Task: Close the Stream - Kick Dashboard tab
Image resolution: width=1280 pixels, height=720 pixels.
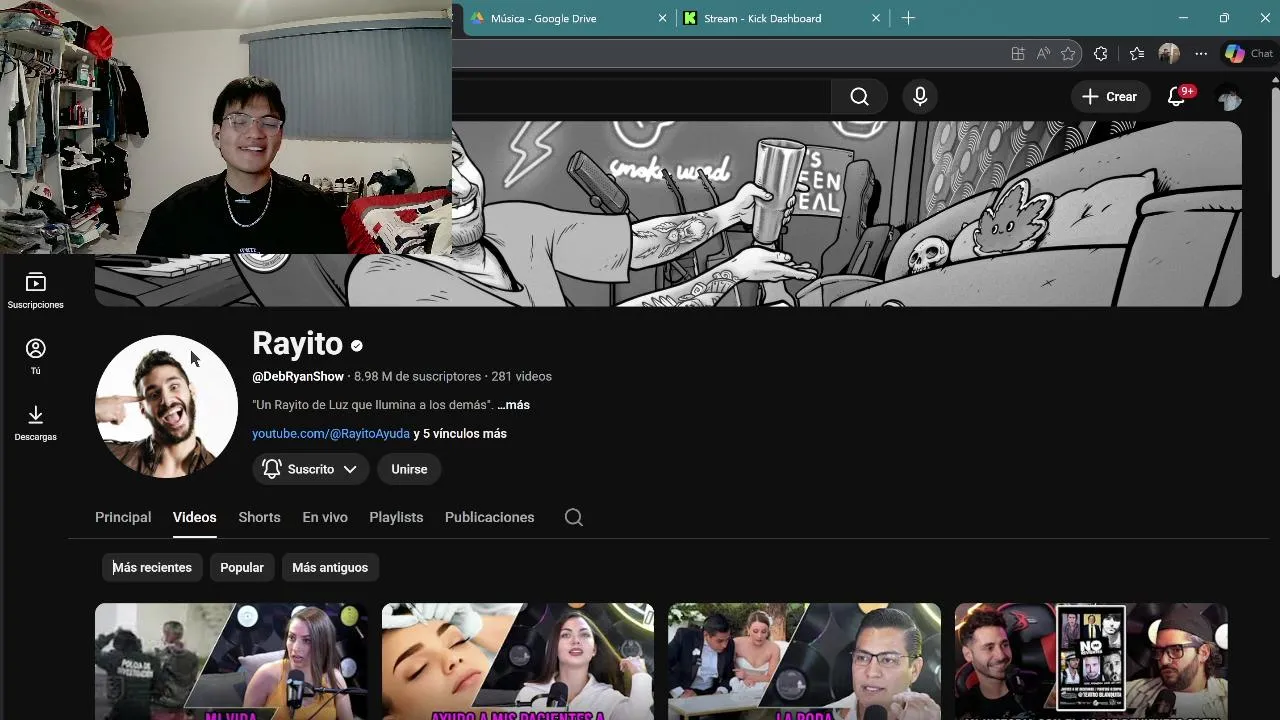Action: point(876,18)
